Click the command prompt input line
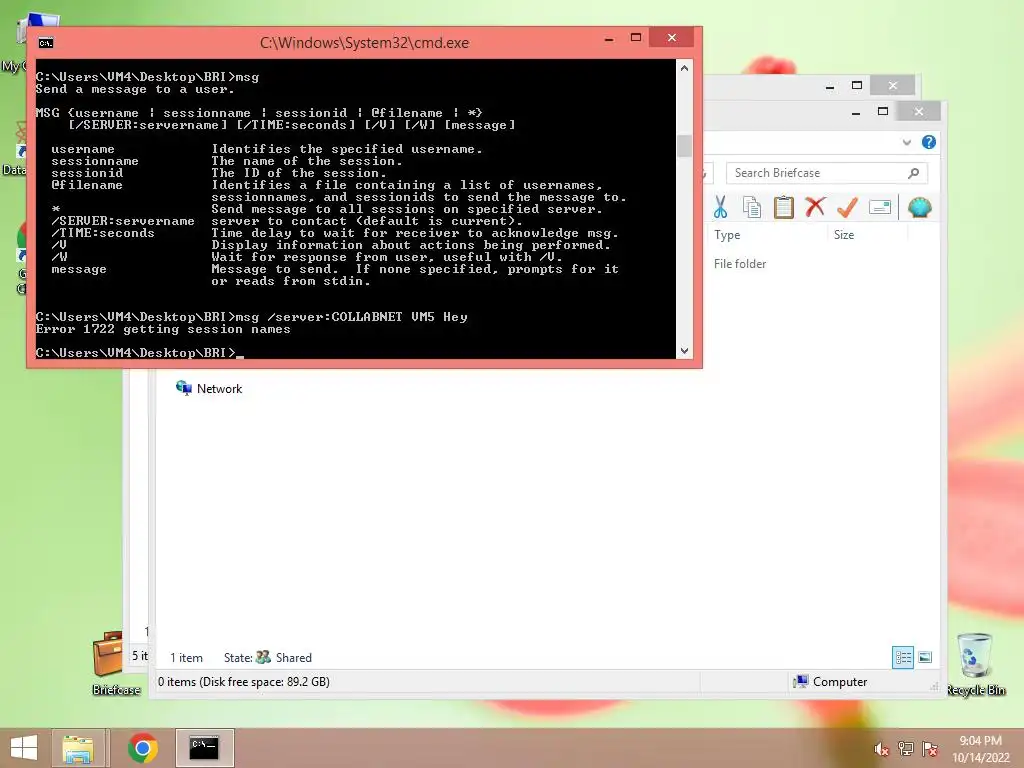Screen dimensions: 1024x768 pos(139,353)
